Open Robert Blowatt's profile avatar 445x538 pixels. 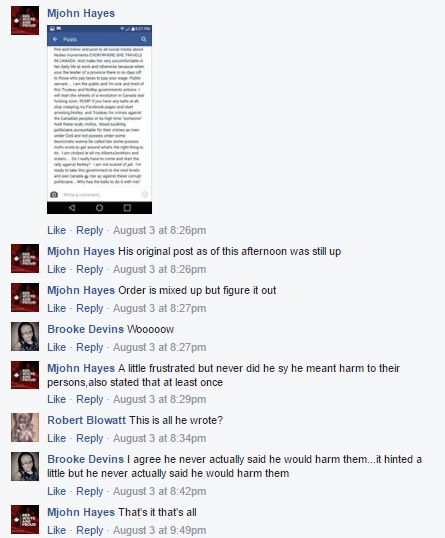25,427
